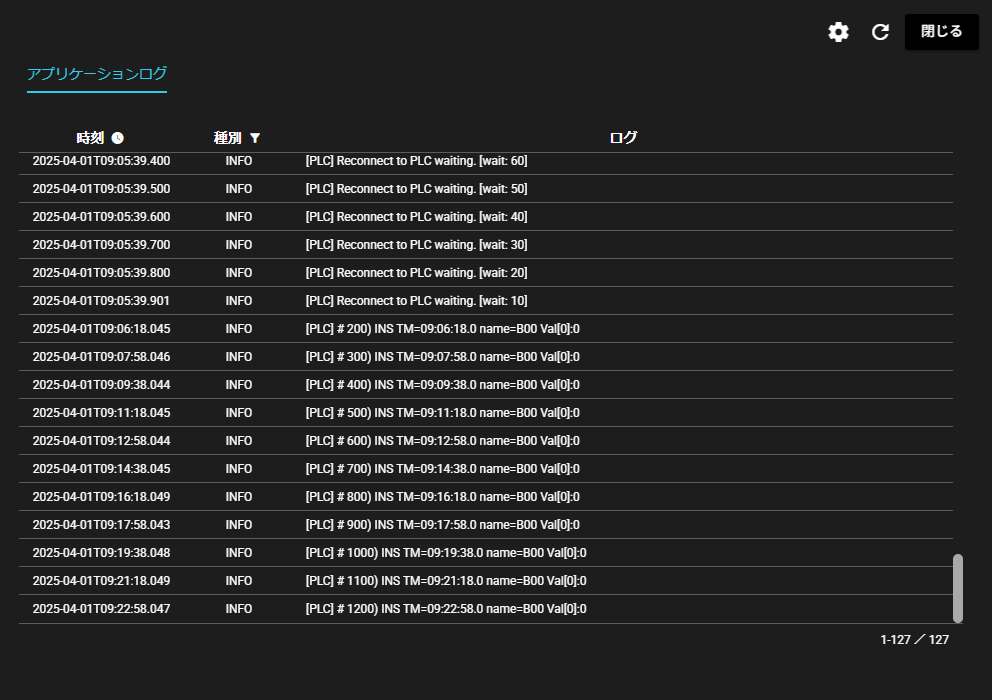The image size is (992, 700).
Task: Click the ログ column header
Action: (623, 138)
